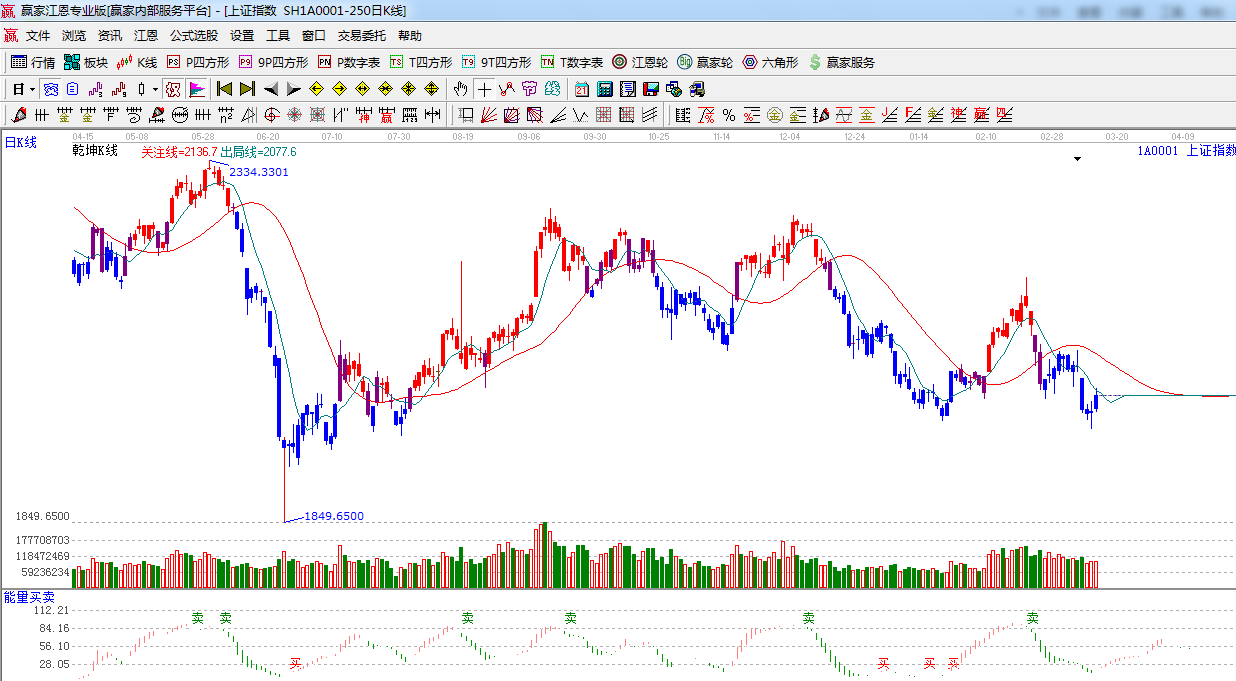
Task: Open the 板块 sector view
Action: coord(86,62)
